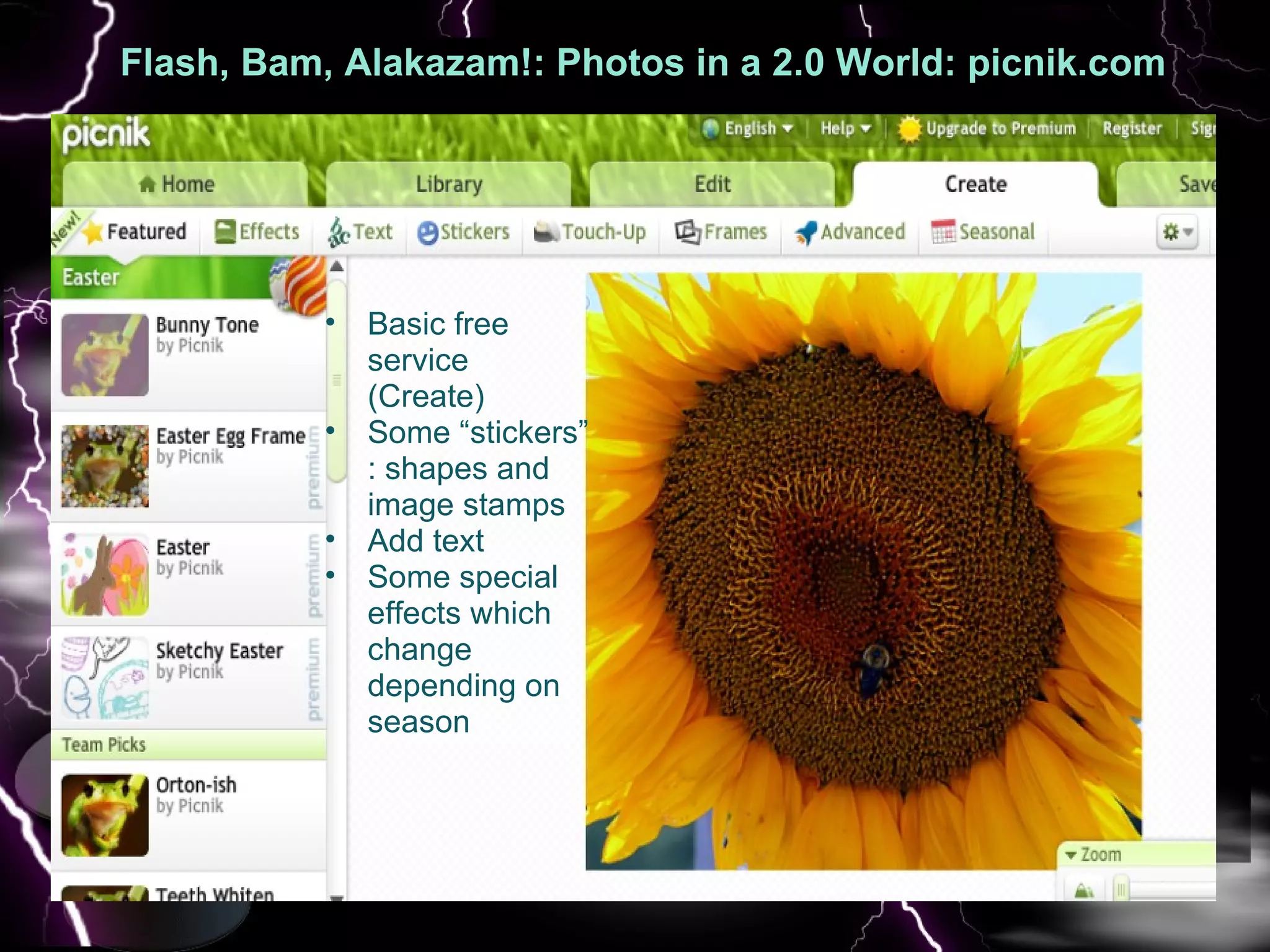Click the scrollbar up arrow
Image resolution: width=1270 pixels, height=952 pixels.
click(337, 267)
